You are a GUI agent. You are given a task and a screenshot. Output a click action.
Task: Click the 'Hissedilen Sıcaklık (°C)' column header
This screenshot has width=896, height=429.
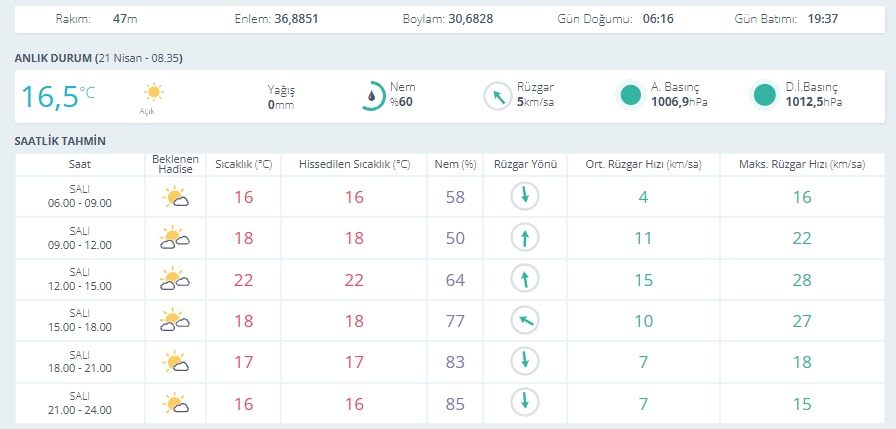point(354,164)
